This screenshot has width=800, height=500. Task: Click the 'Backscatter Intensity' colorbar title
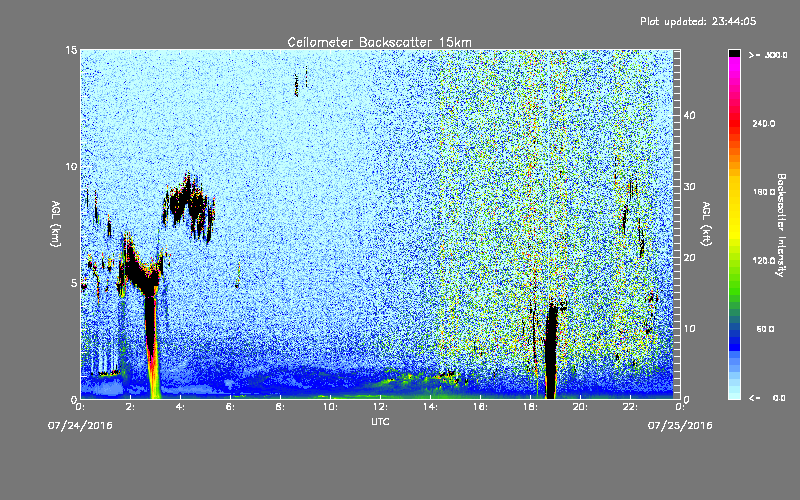(x=781, y=225)
